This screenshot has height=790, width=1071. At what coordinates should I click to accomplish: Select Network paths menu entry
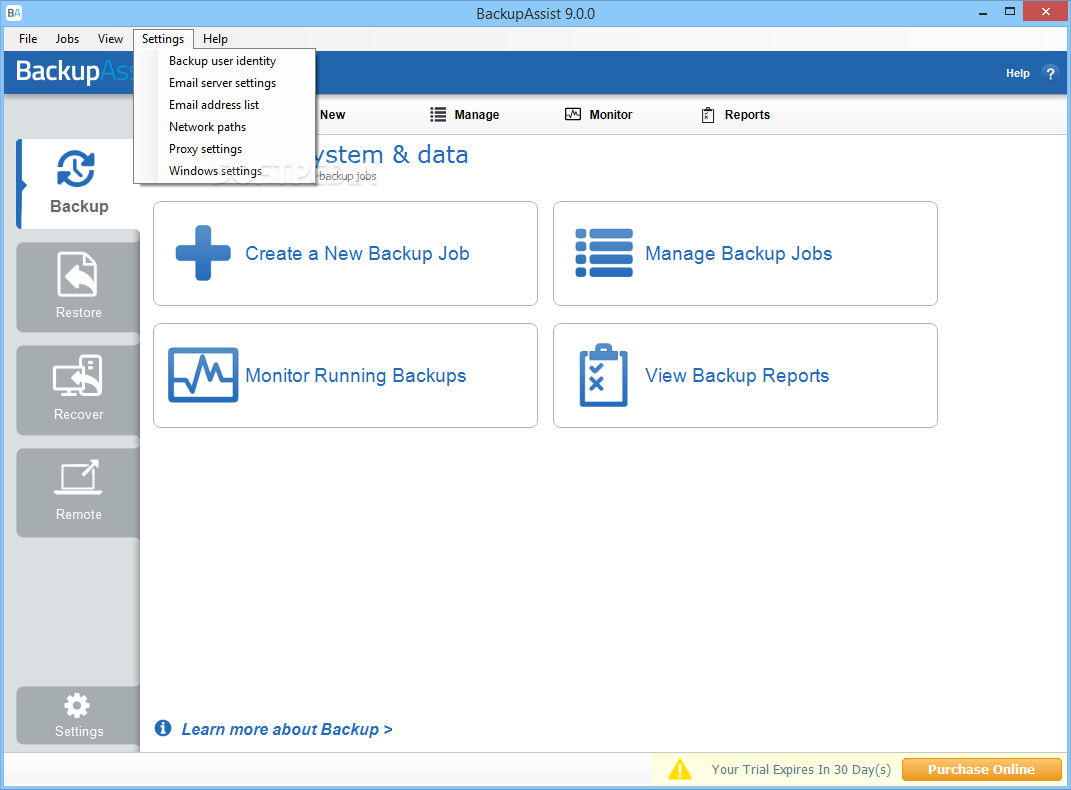[x=225, y=126]
